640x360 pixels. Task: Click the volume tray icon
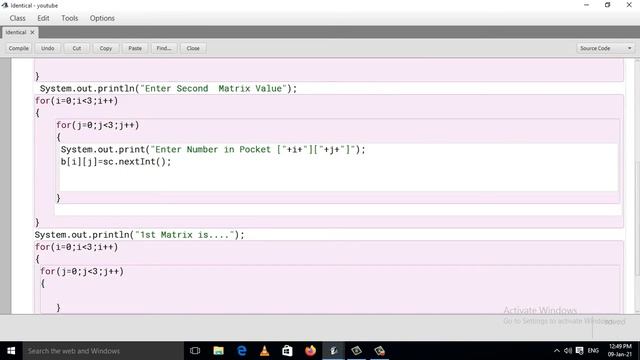click(568, 351)
